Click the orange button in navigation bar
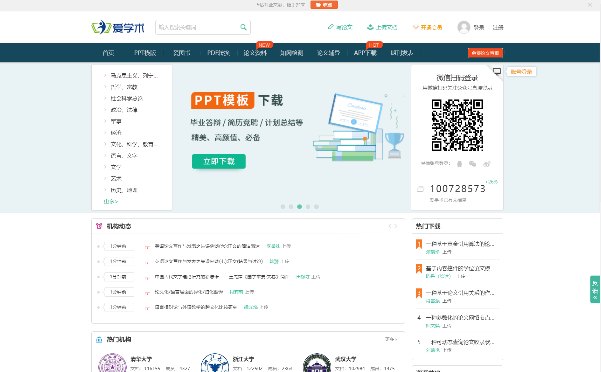This screenshot has width=601, height=372. 485,53
